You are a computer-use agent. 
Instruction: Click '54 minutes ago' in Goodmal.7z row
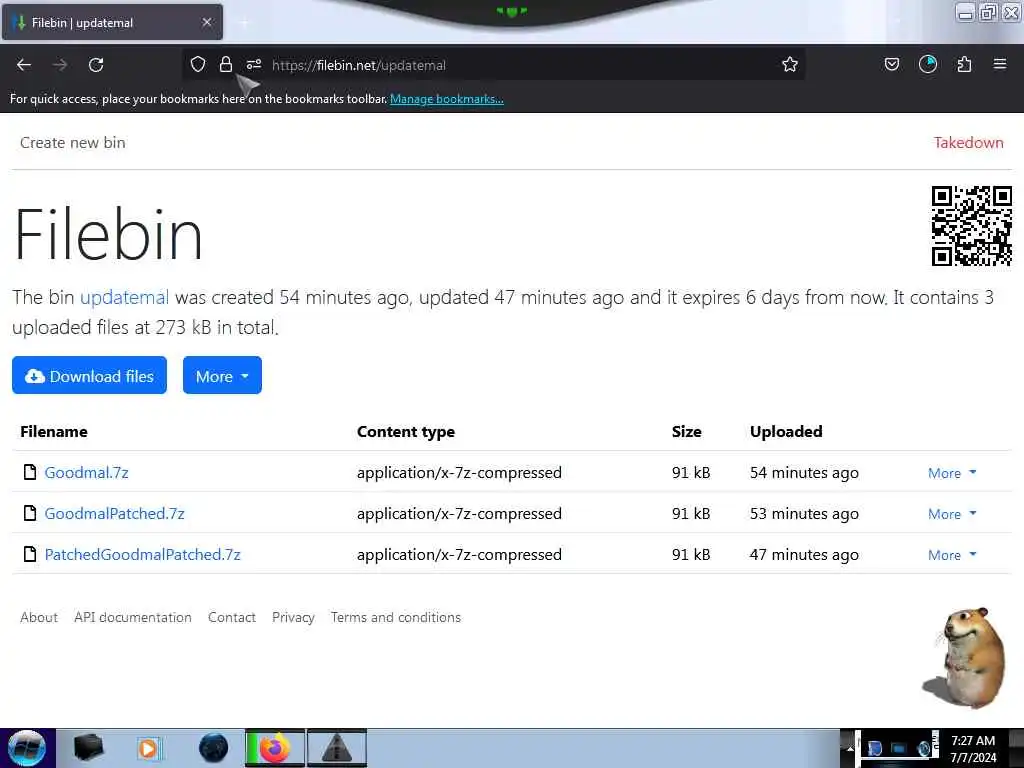point(804,472)
